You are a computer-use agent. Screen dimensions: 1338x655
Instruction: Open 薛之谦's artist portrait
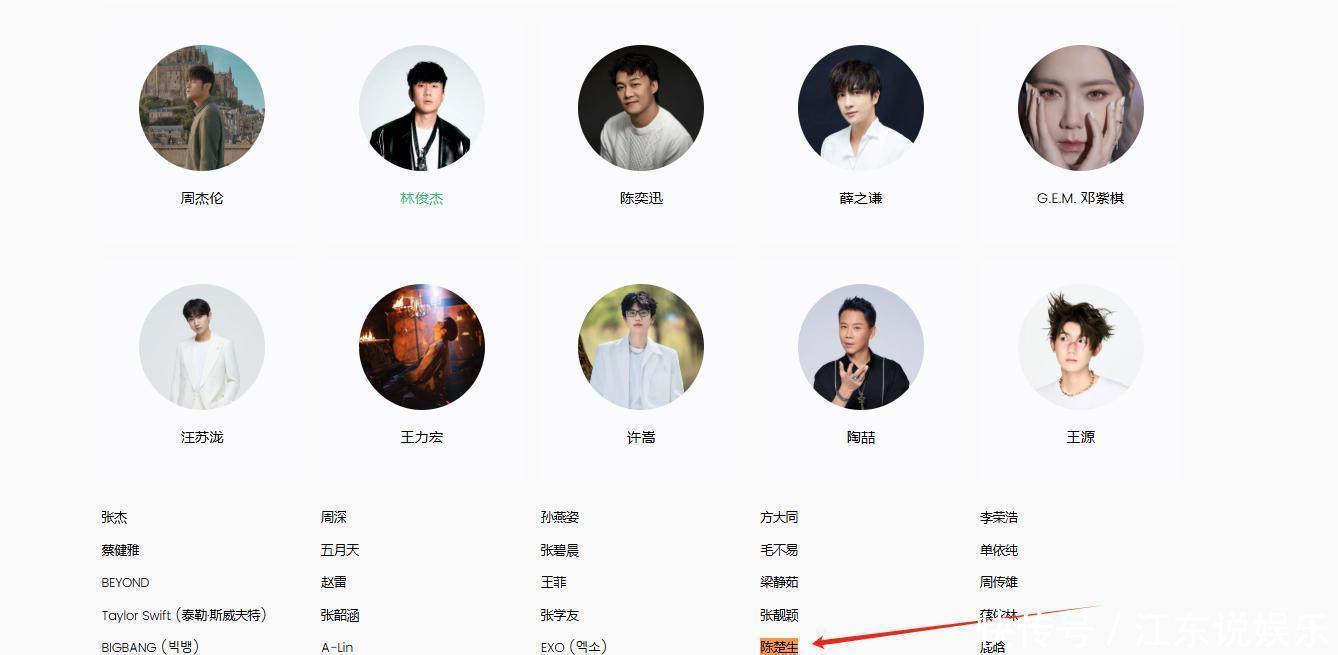click(861, 108)
